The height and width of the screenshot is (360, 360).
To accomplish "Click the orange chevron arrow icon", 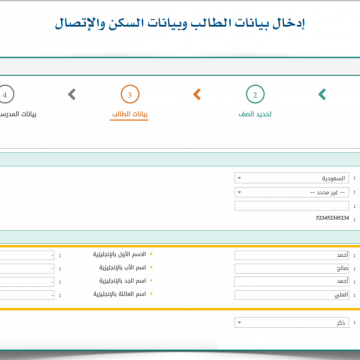I will coord(197,94).
